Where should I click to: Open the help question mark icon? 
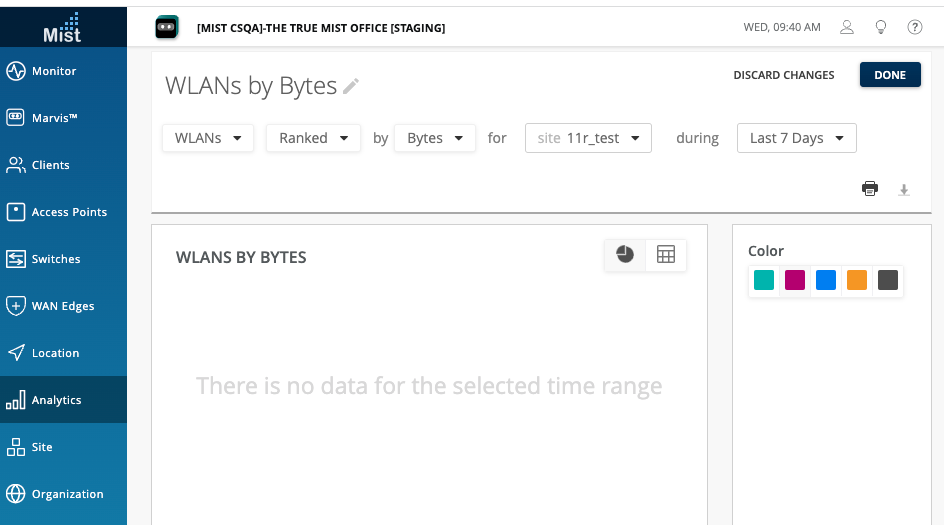coord(914,28)
